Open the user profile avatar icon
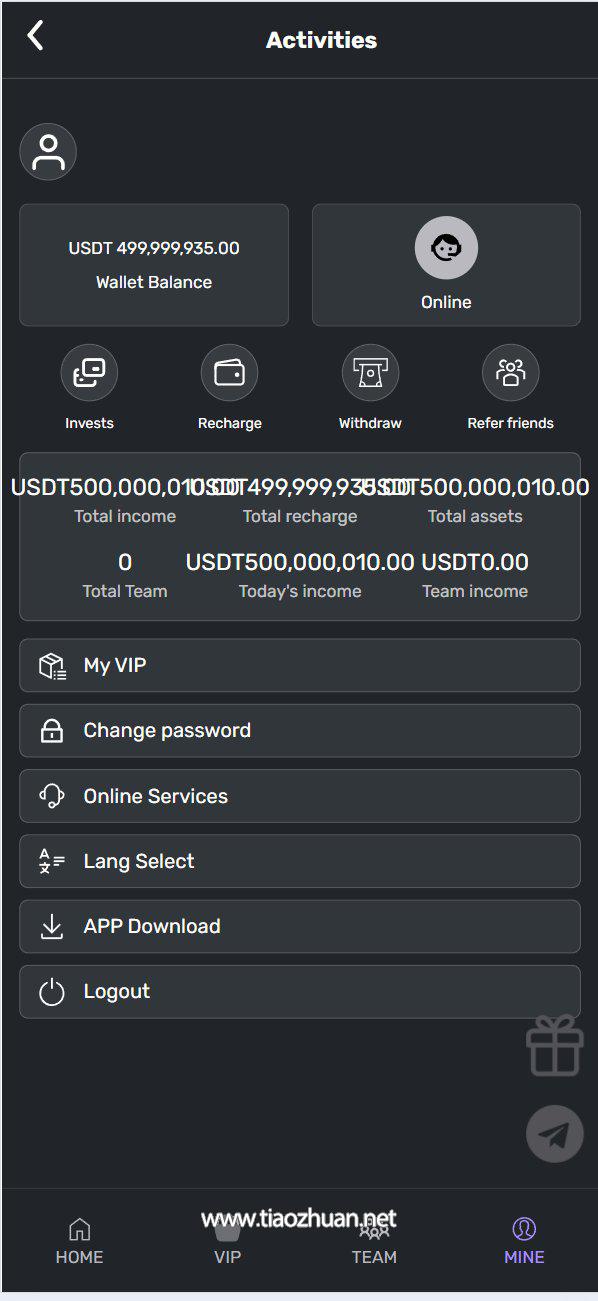Image resolution: width=598 pixels, height=1301 pixels. click(48, 152)
